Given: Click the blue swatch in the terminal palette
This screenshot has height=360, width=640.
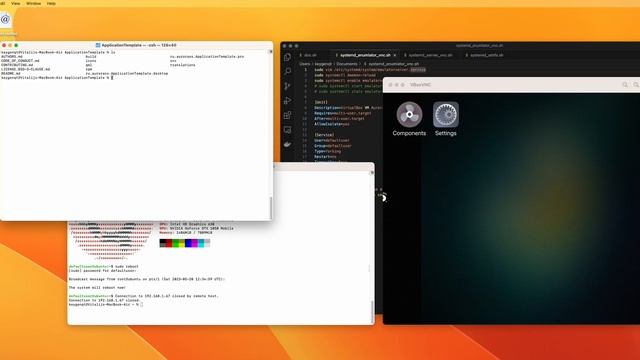Looking at the screenshot, I should [x=188, y=243].
